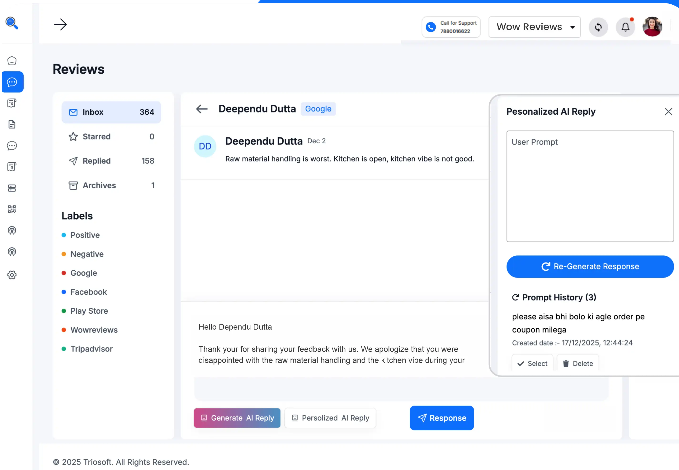Click the back arrow beside Deependu Dutta
This screenshot has width=679, height=470.
pos(202,109)
